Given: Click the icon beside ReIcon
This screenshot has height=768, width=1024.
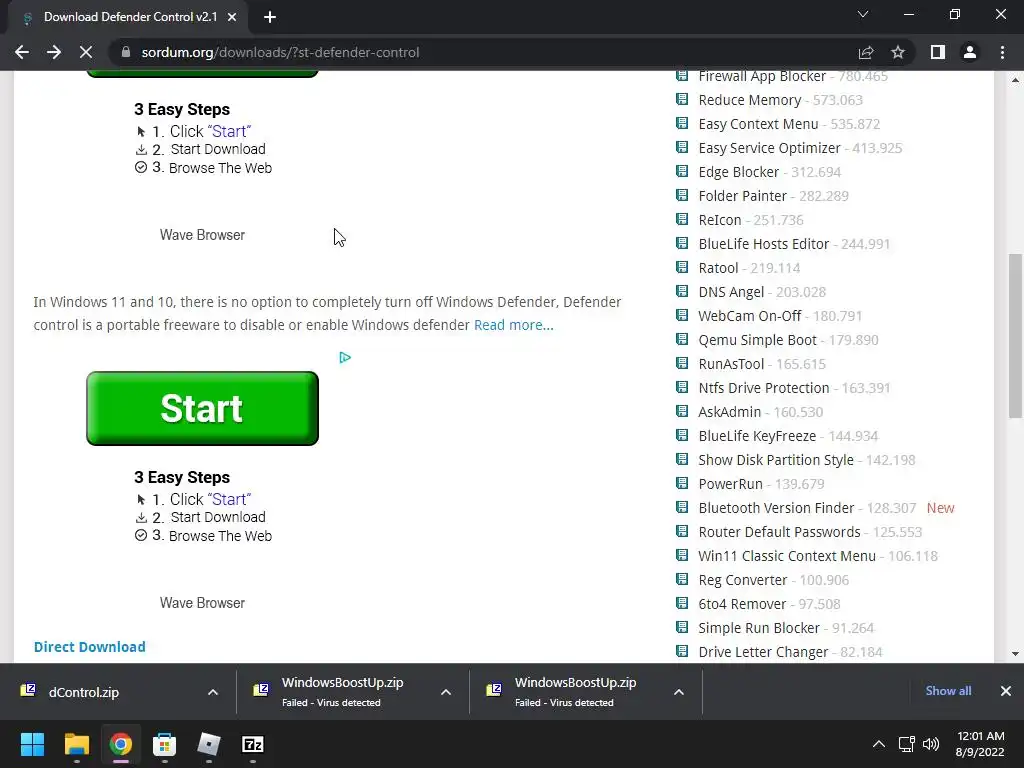Looking at the screenshot, I should [x=682, y=219].
